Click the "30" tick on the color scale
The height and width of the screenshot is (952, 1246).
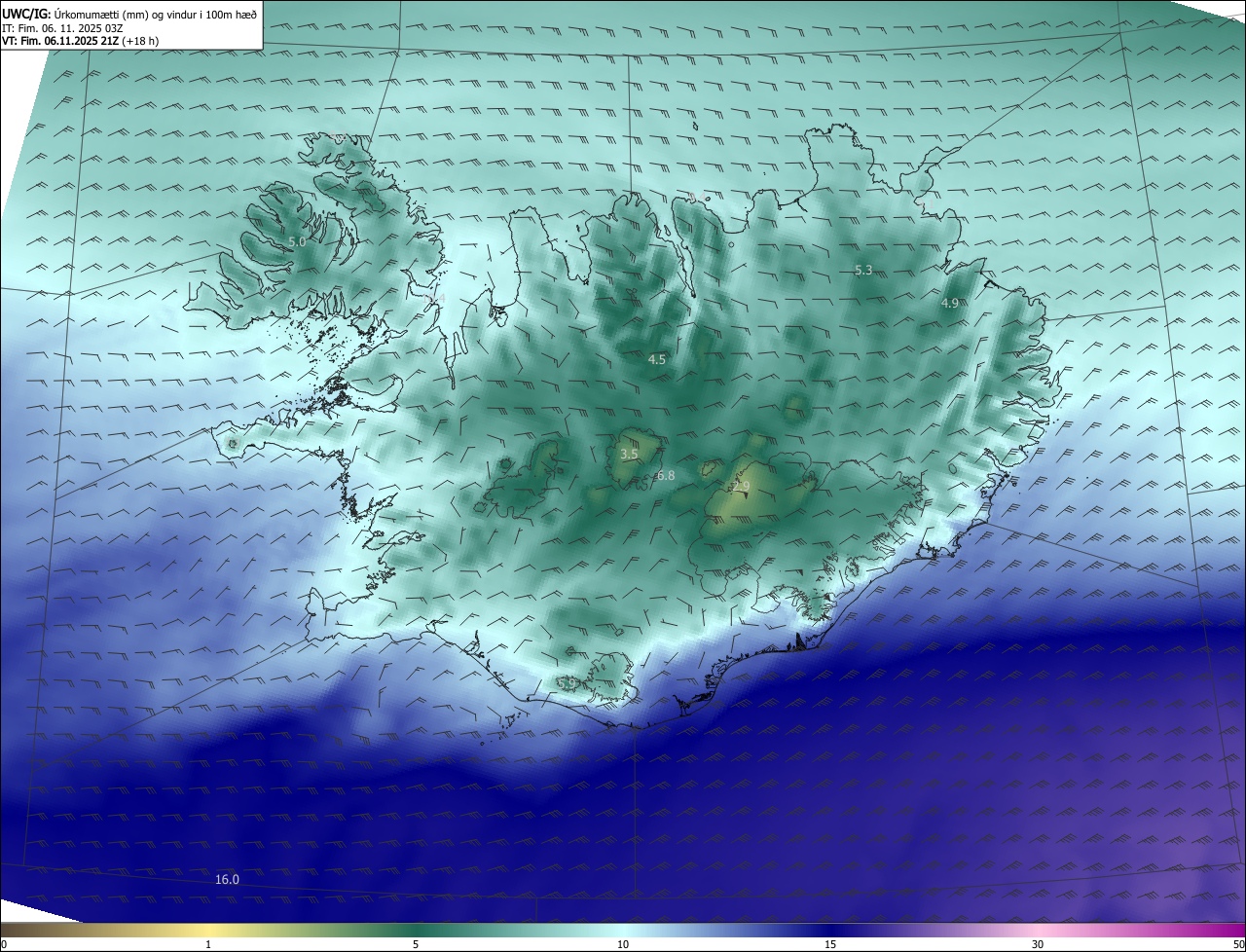(1038, 944)
